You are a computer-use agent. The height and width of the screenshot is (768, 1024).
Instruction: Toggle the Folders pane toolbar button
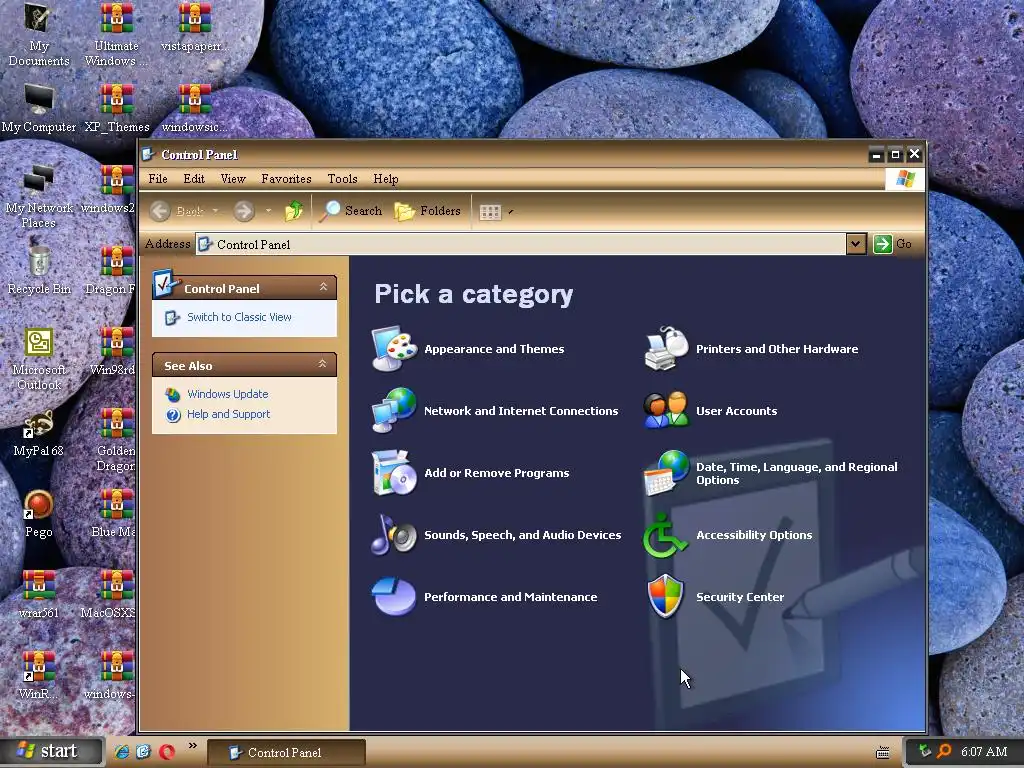(x=428, y=210)
